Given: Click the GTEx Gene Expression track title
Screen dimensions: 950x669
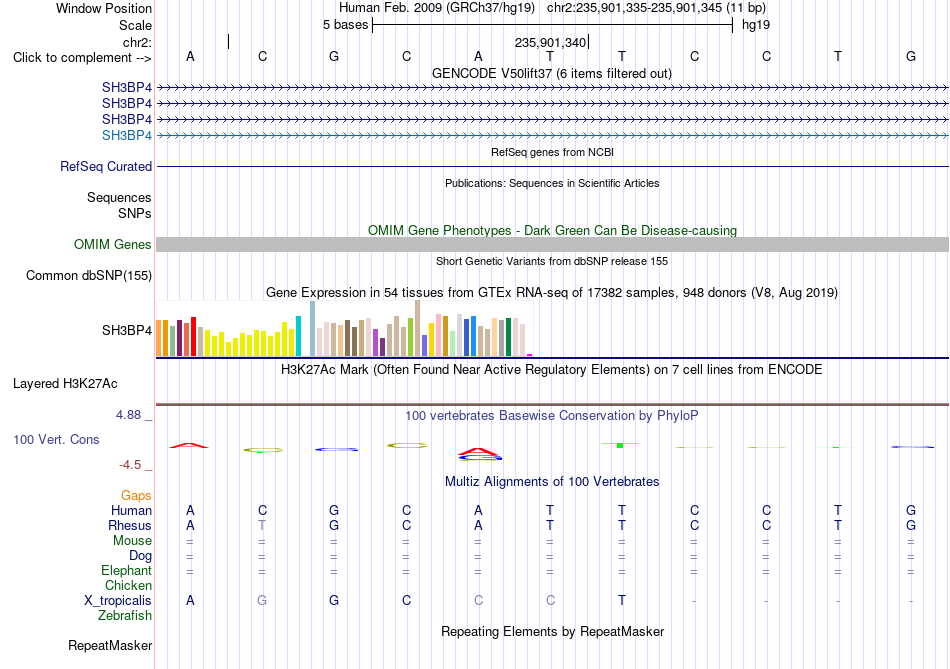Looking at the screenshot, I should (552, 293).
